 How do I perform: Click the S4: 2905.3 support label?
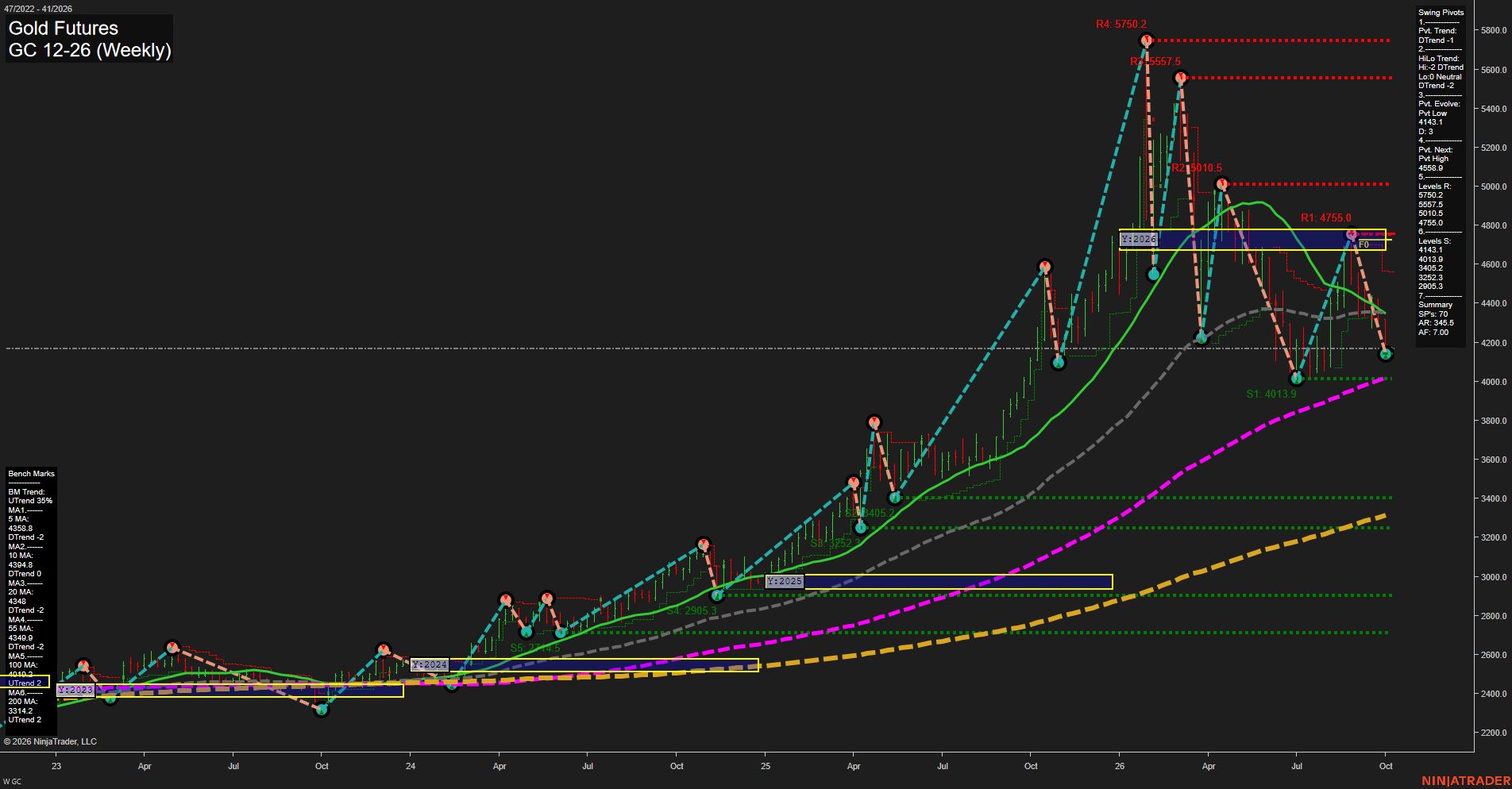tap(692, 610)
